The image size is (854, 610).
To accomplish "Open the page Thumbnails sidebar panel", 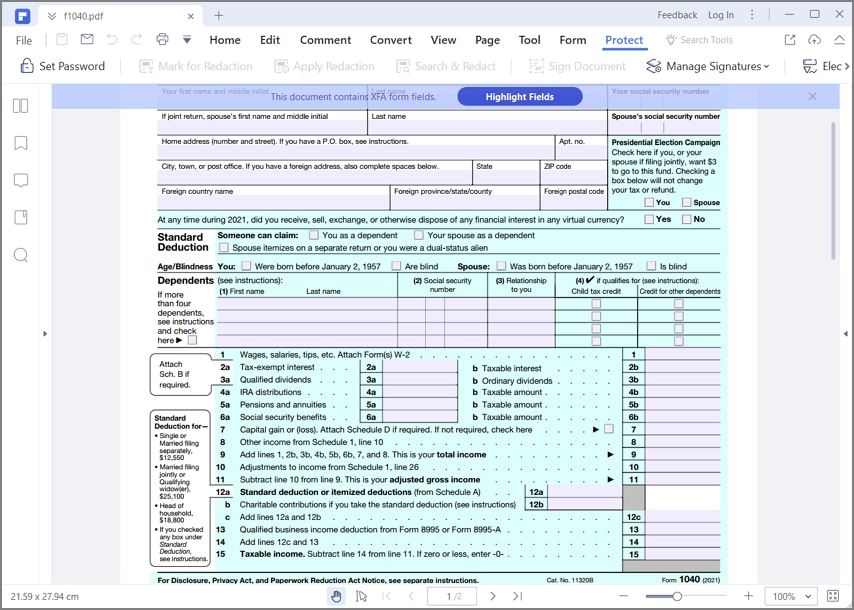I will pyautogui.click(x=21, y=105).
